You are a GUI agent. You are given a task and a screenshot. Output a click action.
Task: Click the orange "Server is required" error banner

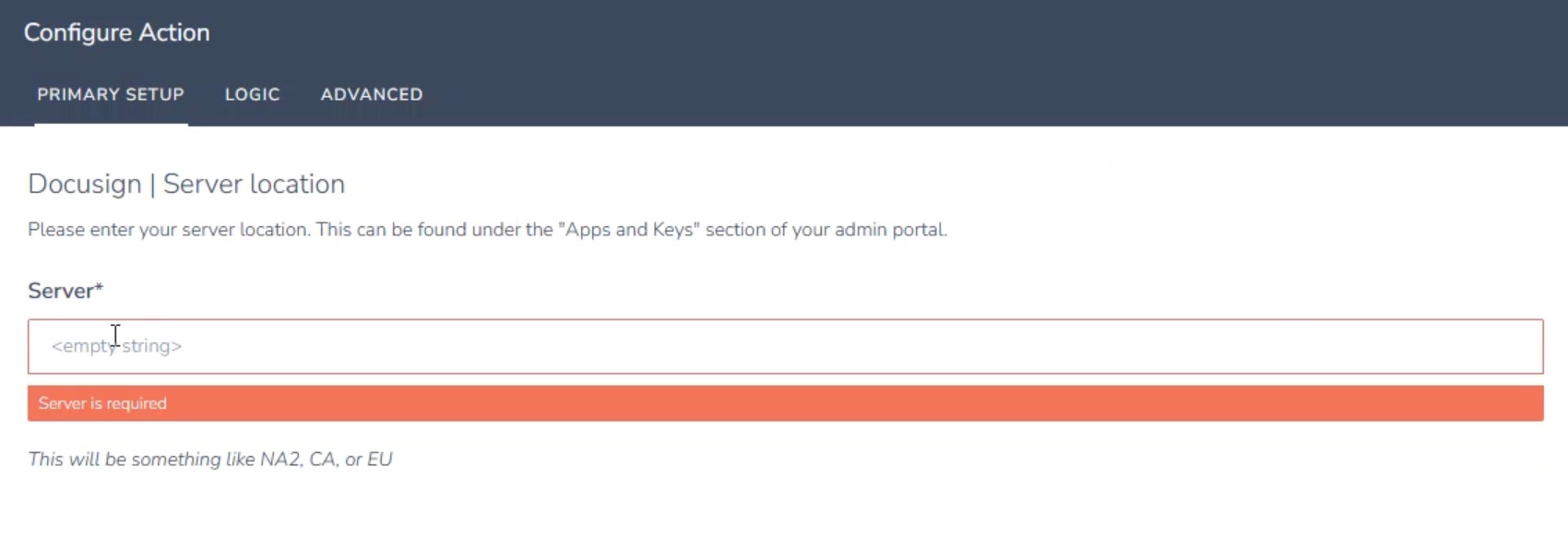[x=784, y=403]
